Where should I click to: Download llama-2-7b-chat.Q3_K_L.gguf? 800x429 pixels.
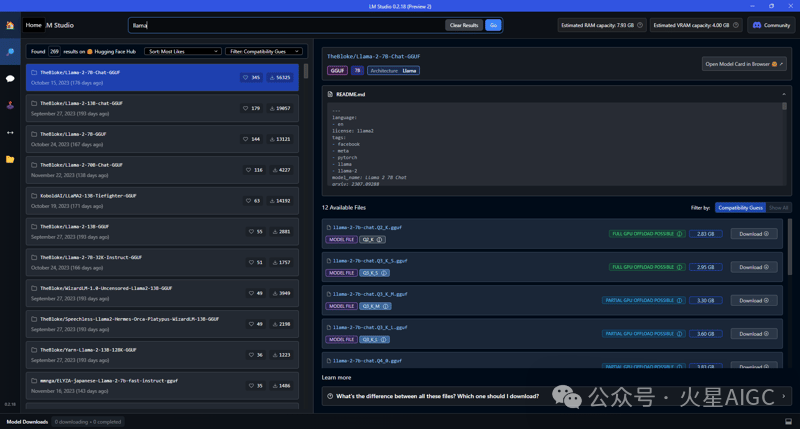click(754, 334)
